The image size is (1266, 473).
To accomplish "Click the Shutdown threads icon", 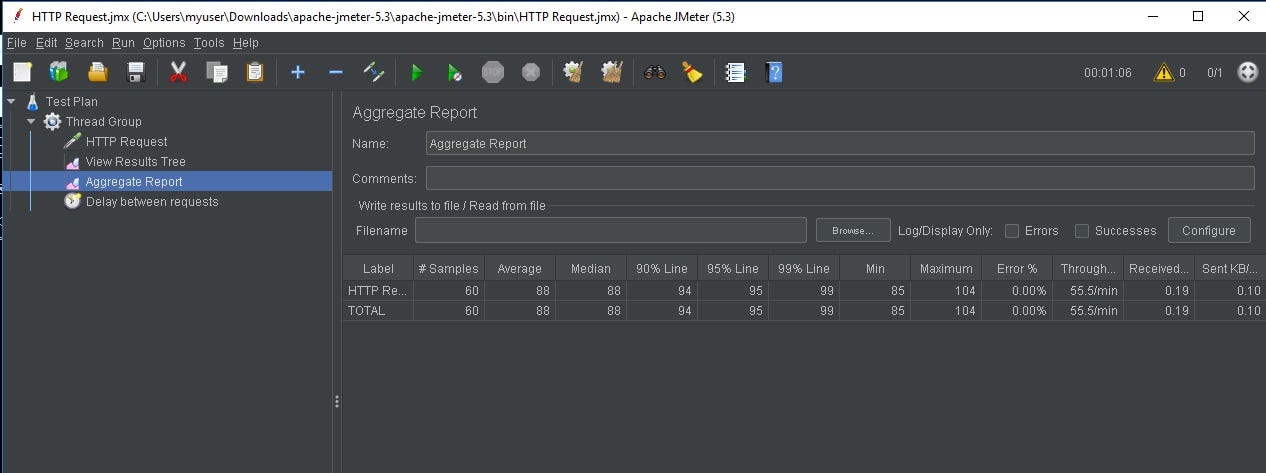I will coord(531,72).
